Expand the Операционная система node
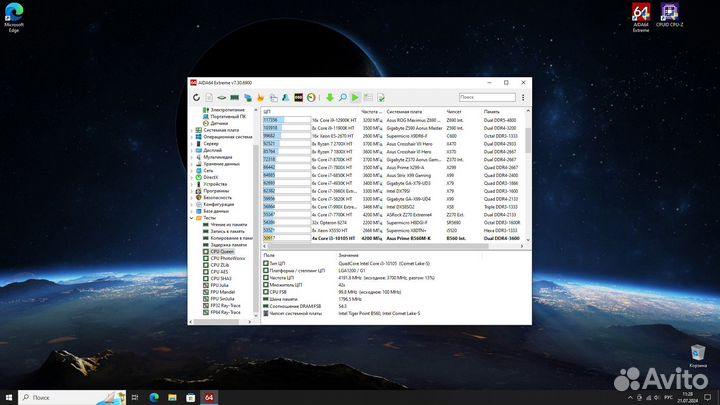Image resolution: width=720 pixels, height=405 pixels. (191, 137)
